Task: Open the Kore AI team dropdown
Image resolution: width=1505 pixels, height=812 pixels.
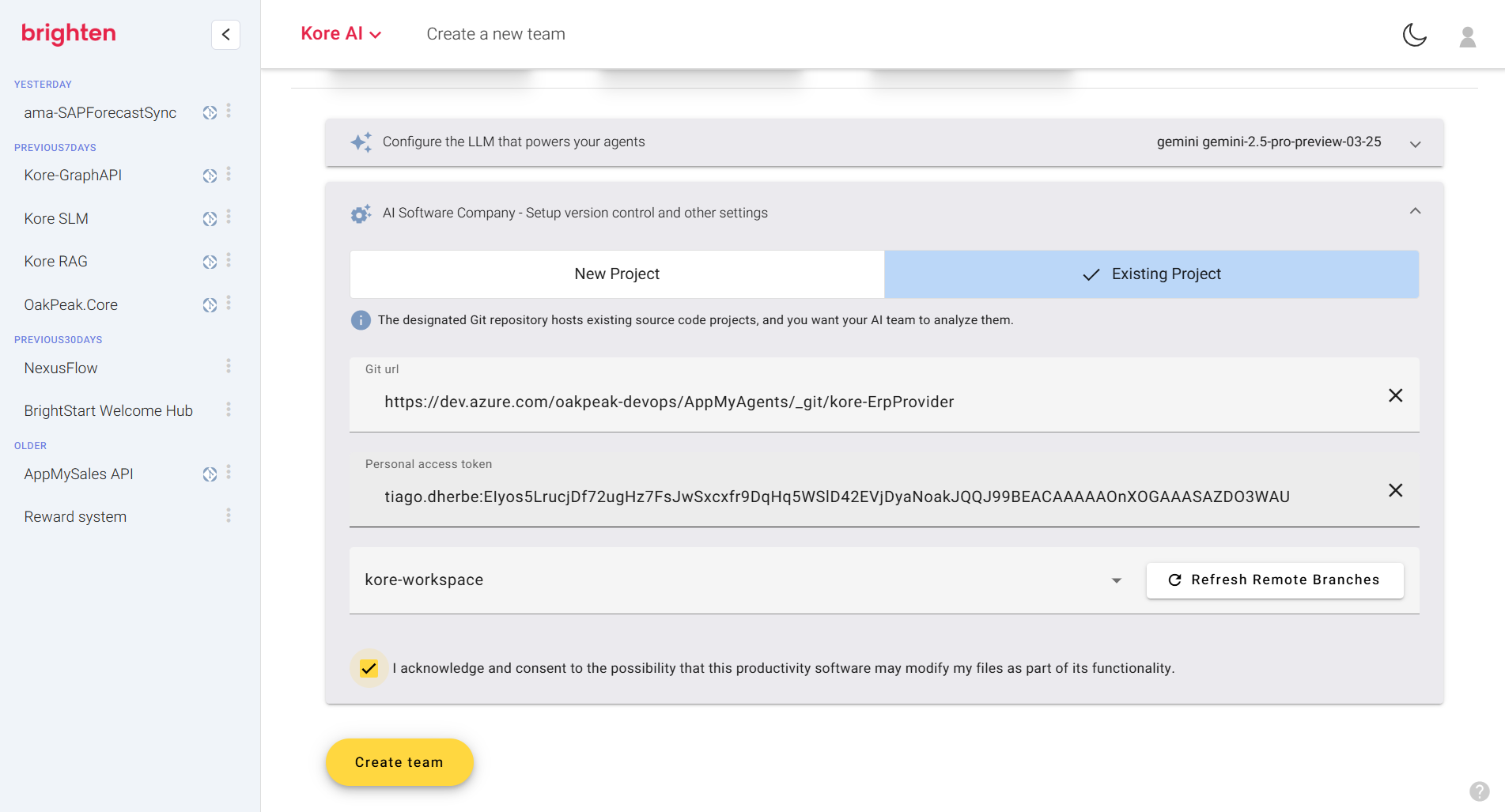Action: pos(341,34)
